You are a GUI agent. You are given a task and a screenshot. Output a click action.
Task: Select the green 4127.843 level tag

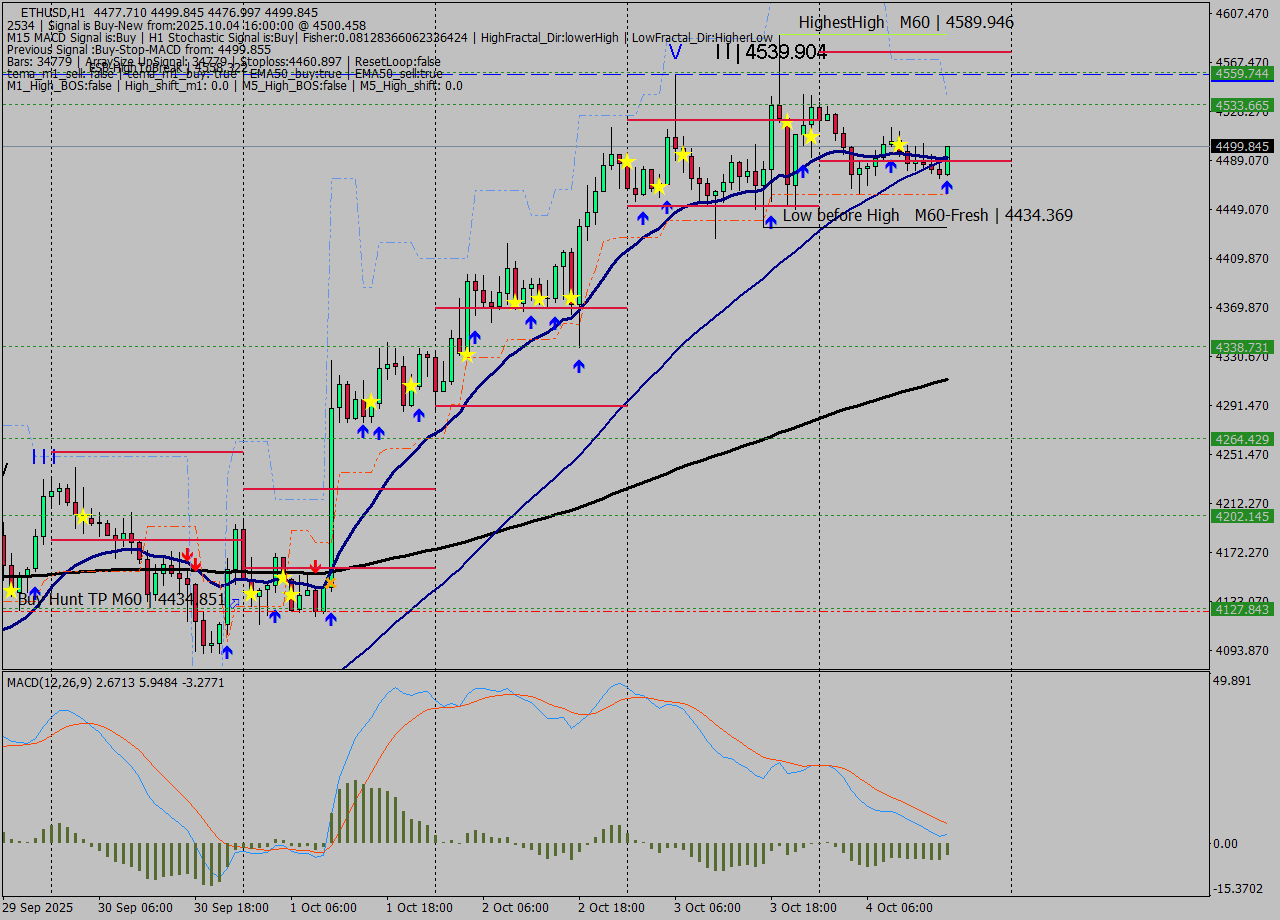click(x=1241, y=609)
